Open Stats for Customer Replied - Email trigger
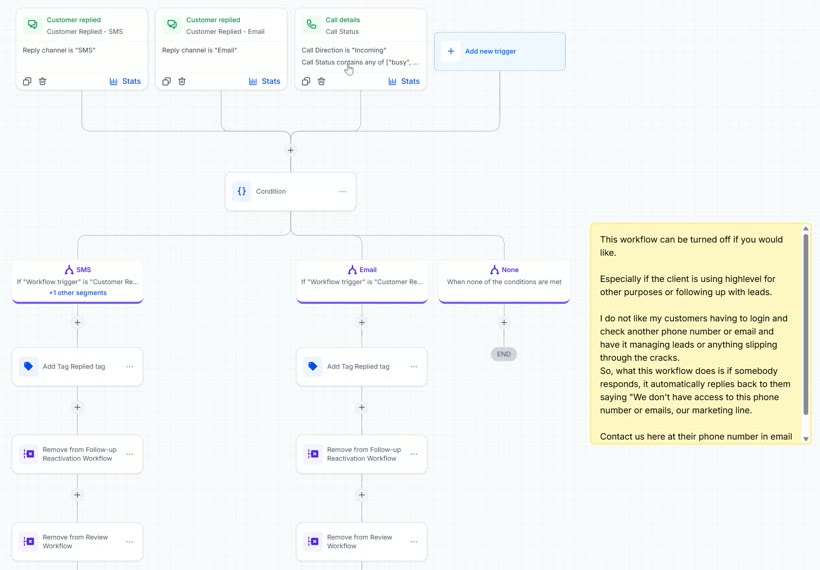 (265, 81)
